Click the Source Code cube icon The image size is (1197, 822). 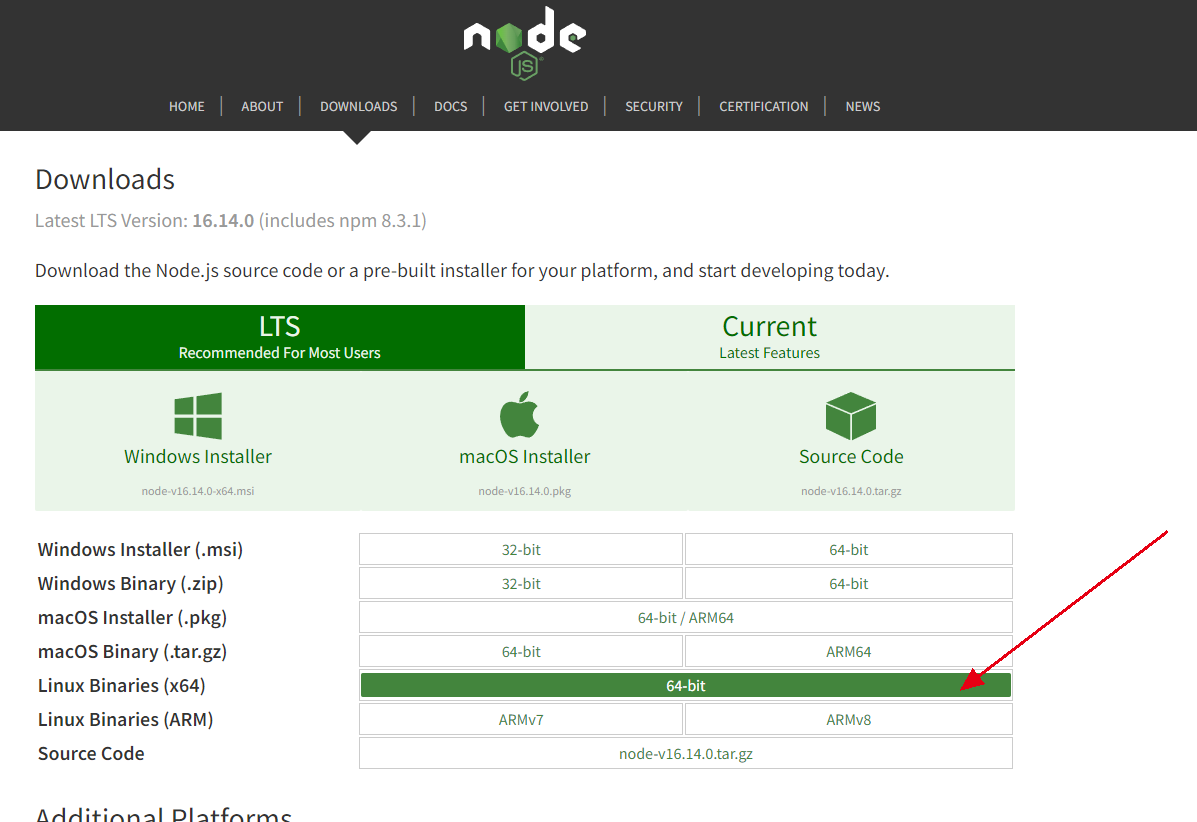851,416
